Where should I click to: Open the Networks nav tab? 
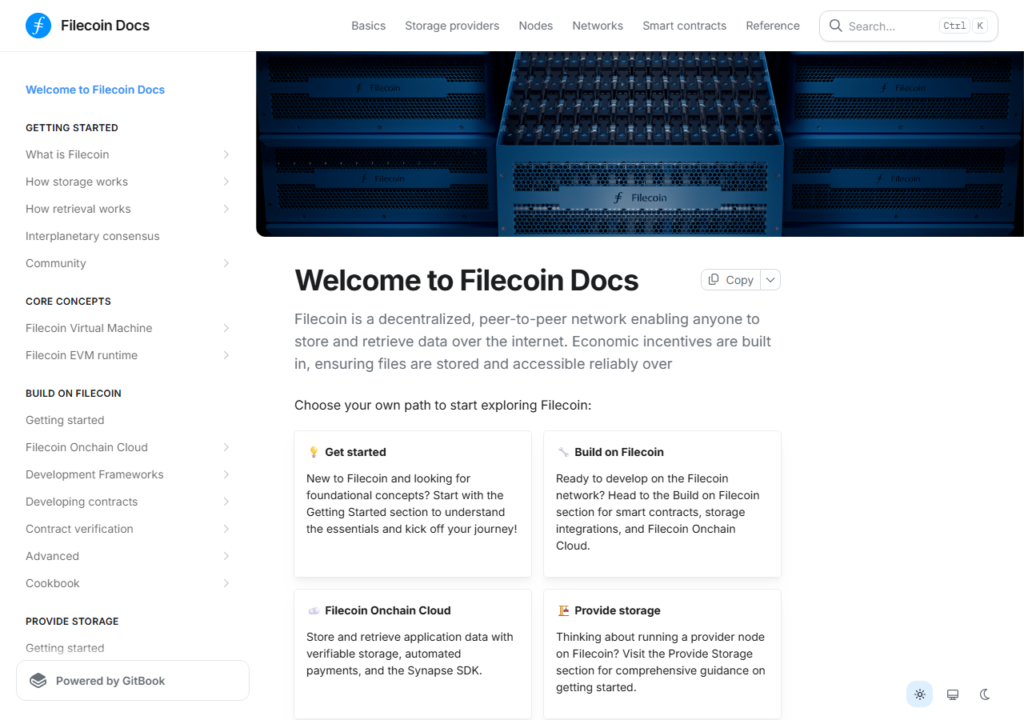pos(598,25)
